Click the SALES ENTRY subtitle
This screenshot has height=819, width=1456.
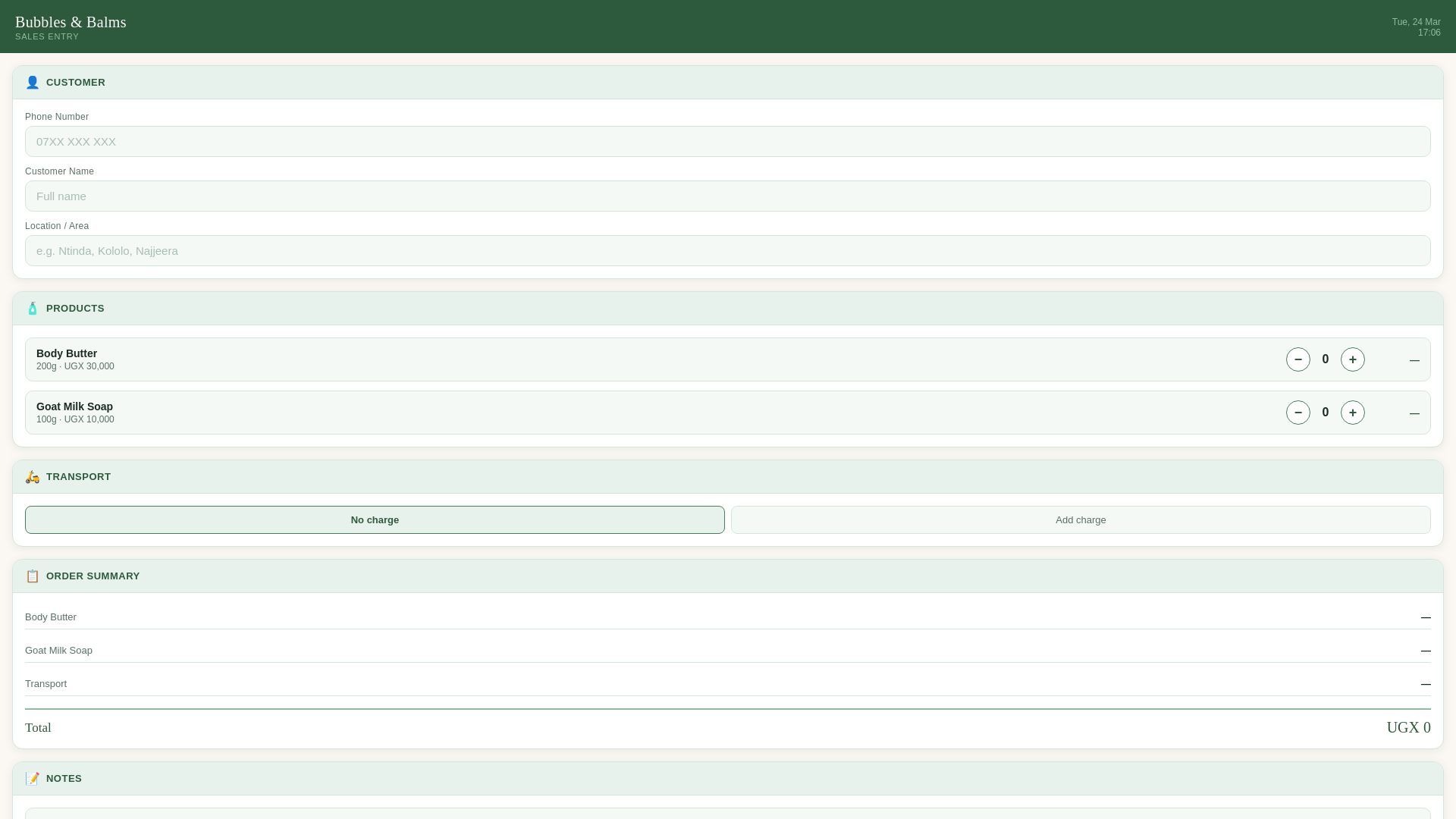click(47, 36)
